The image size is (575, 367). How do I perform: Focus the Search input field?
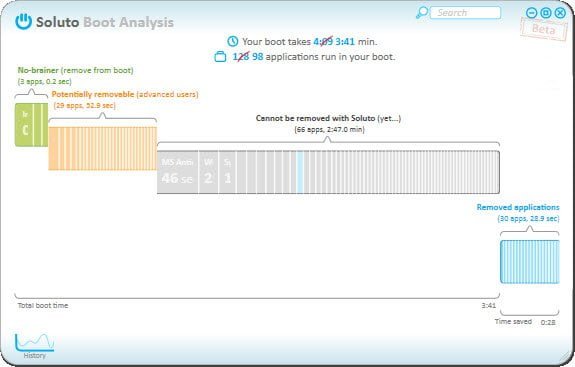point(465,12)
